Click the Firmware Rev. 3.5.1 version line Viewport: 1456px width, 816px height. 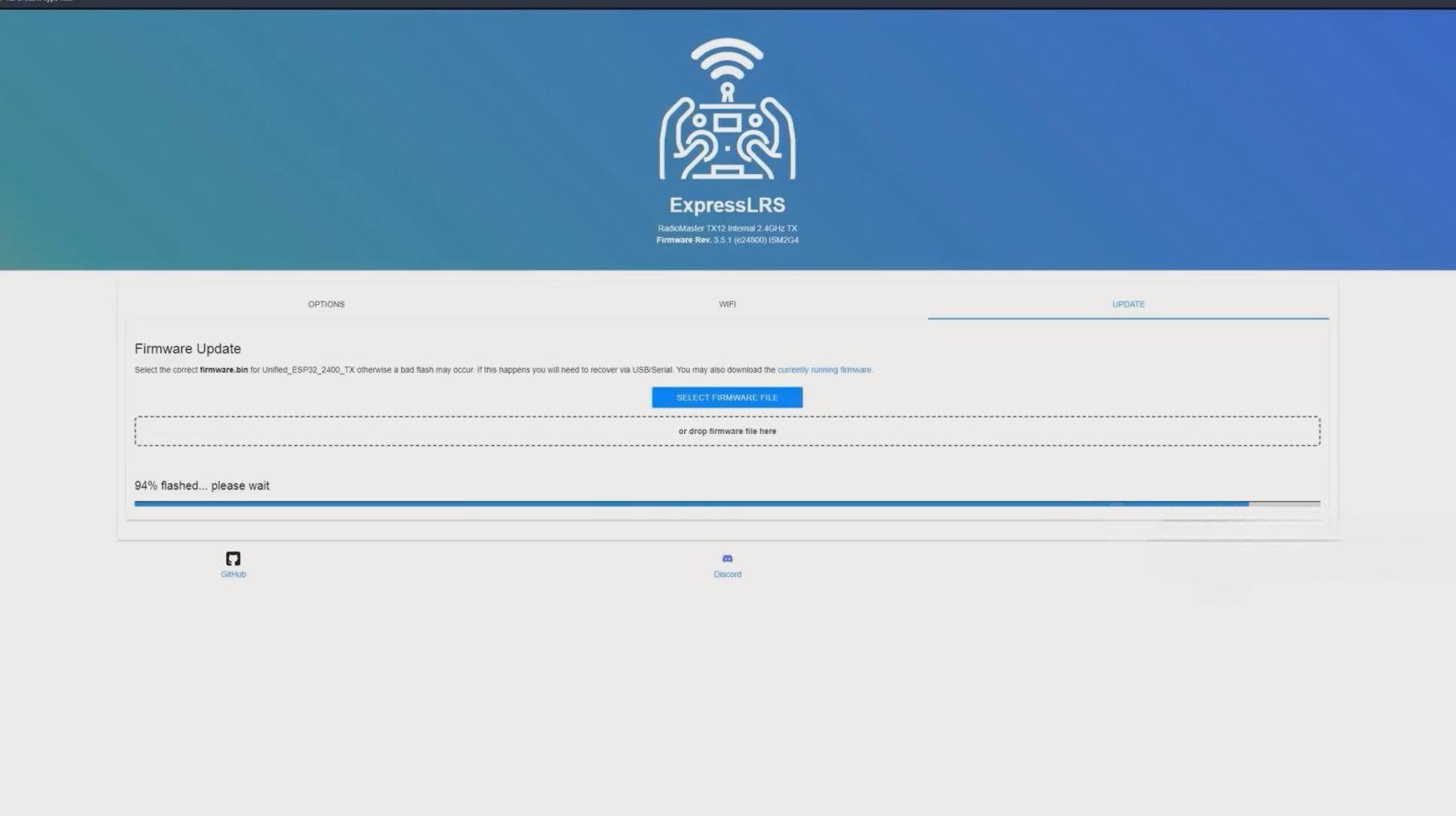point(727,240)
